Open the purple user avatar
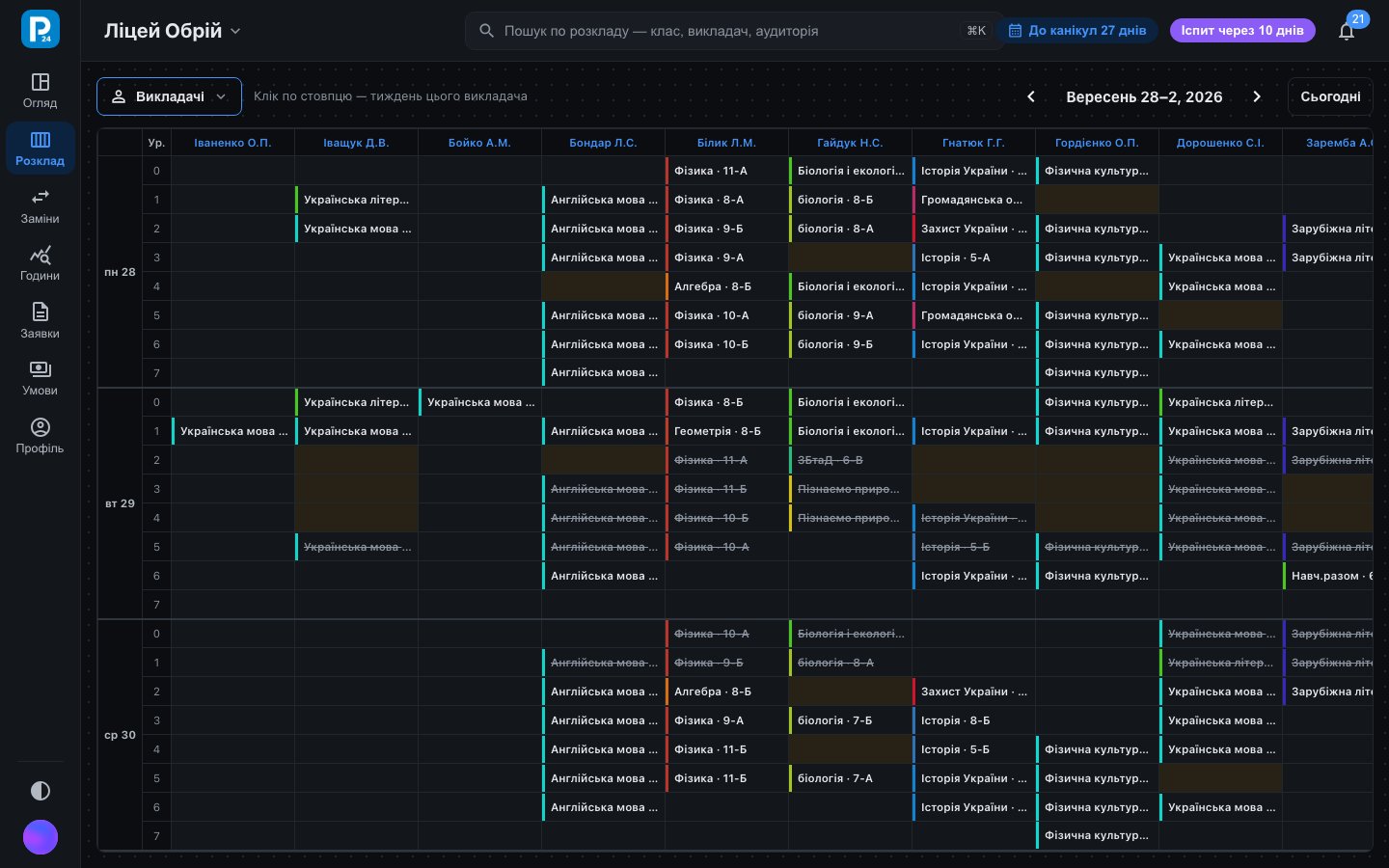This screenshot has height=868, width=1389. [41, 837]
